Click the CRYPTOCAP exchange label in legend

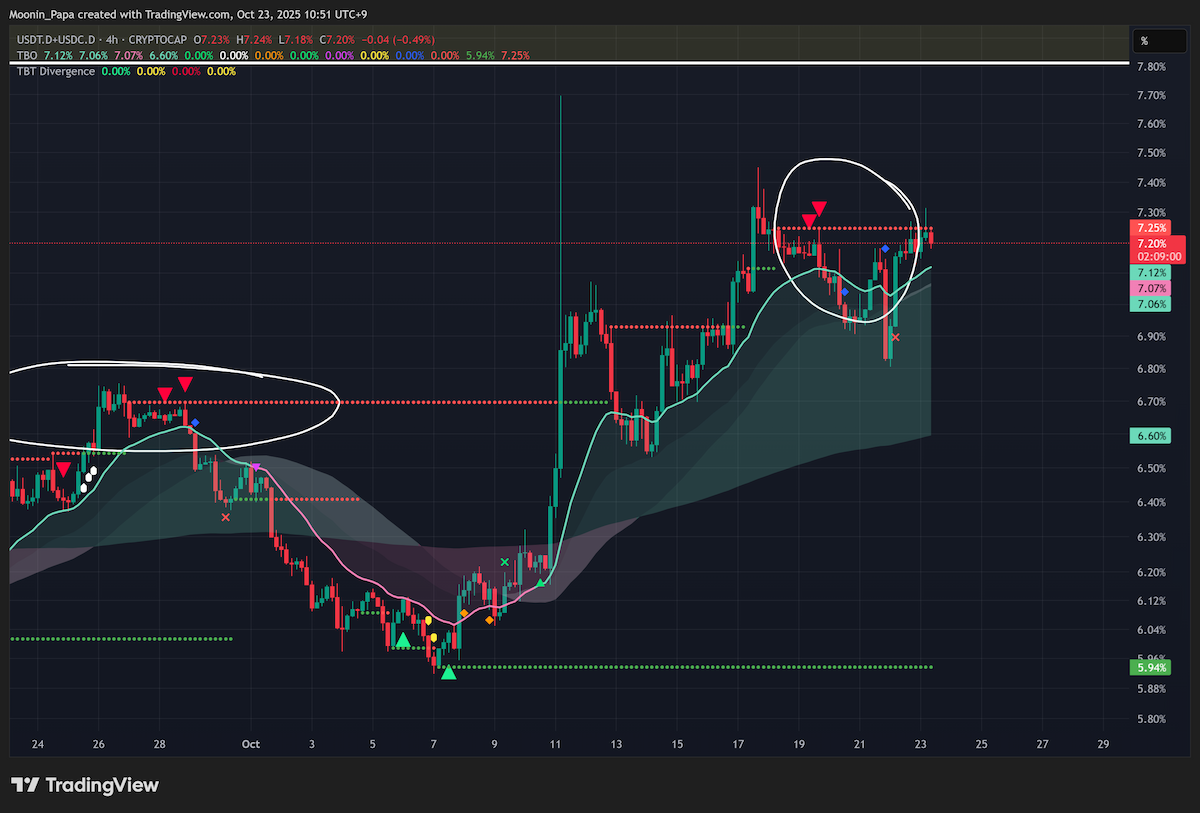point(158,40)
